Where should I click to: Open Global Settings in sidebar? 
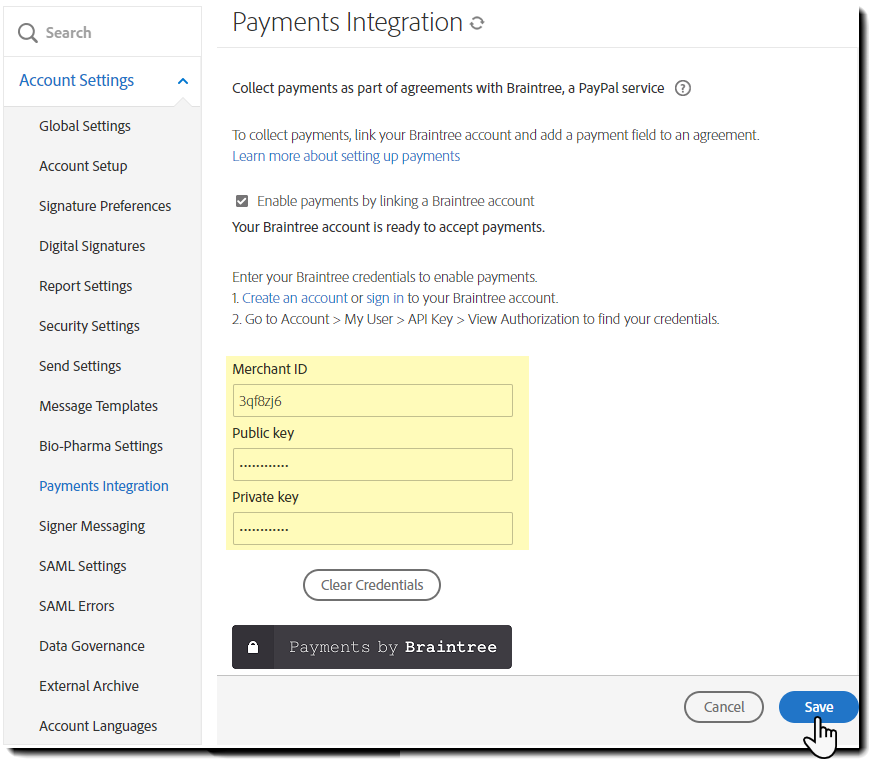coord(85,126)
